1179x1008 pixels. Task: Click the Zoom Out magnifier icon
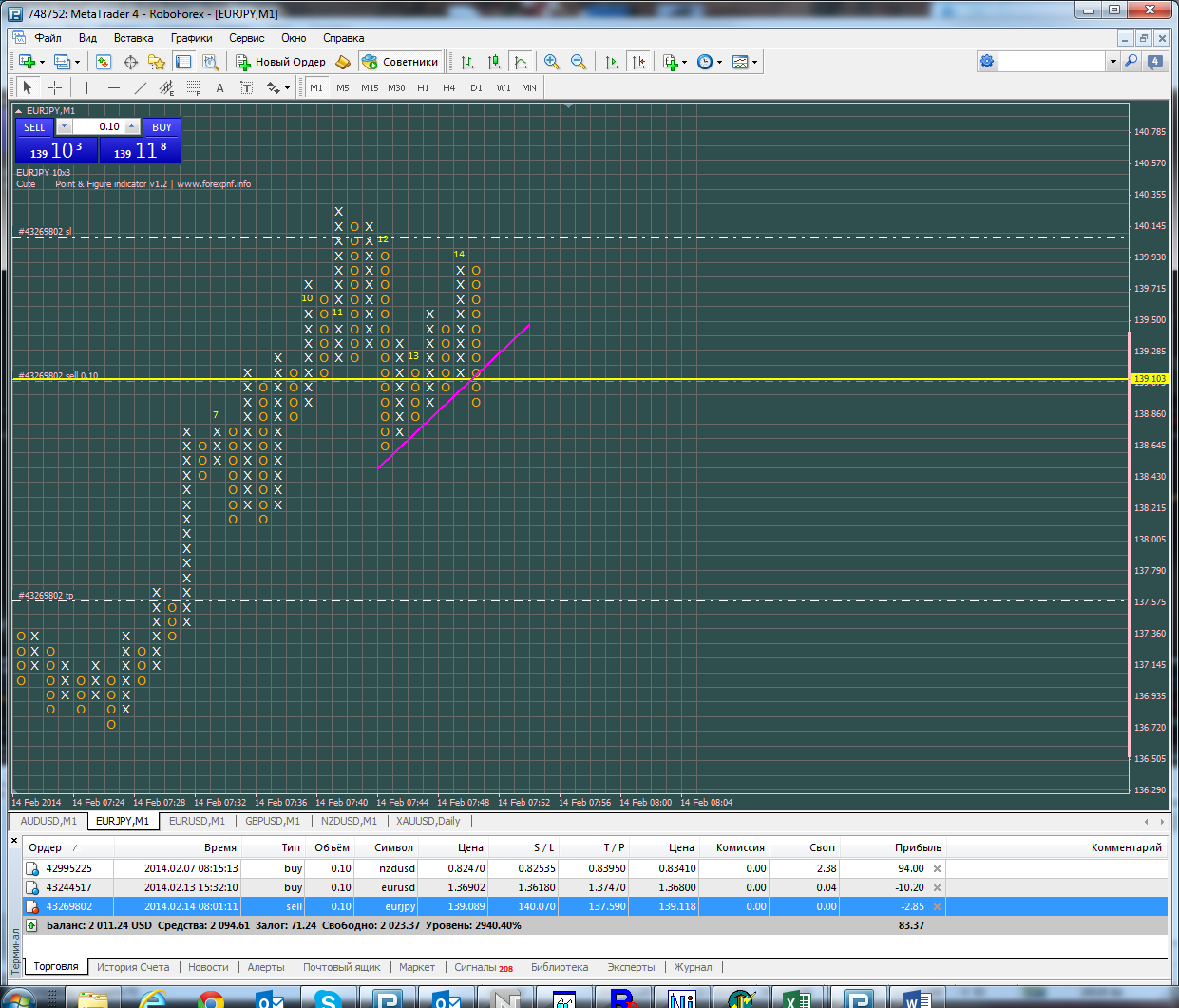[579, 62]
